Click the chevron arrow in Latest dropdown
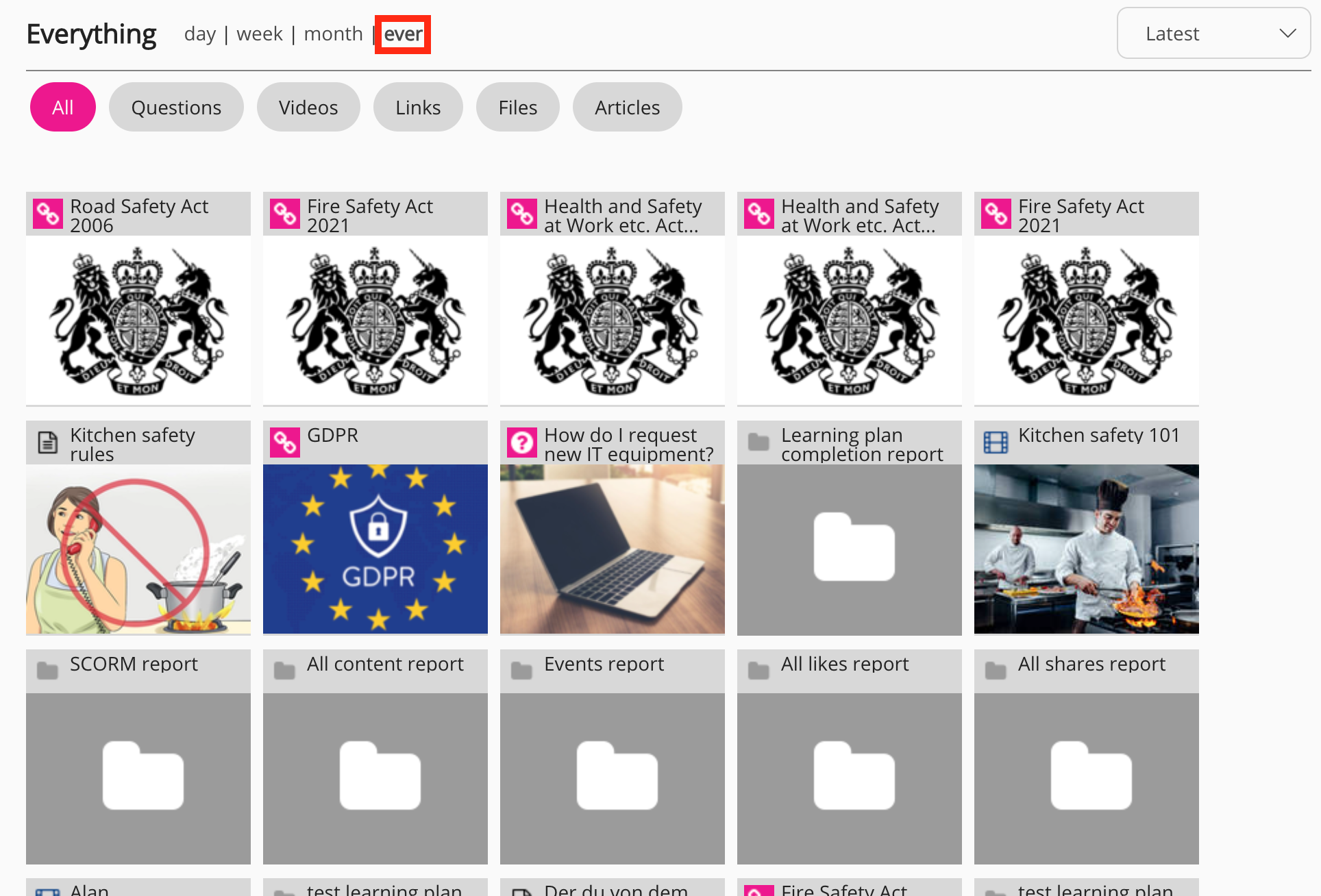 (x=1287, y=34)
